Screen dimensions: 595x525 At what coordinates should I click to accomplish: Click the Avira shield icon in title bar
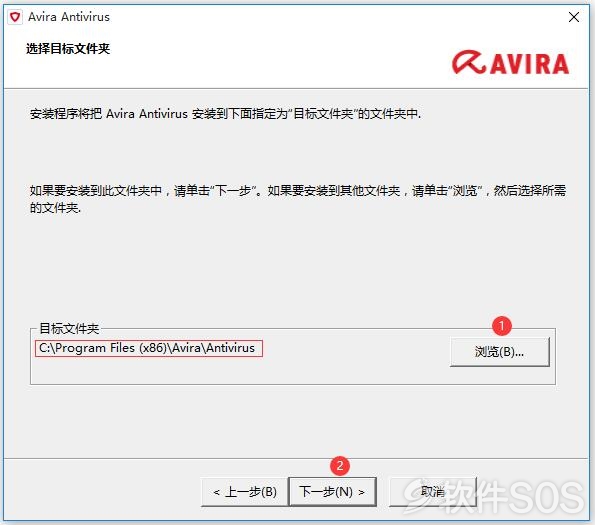click(15, 17)
